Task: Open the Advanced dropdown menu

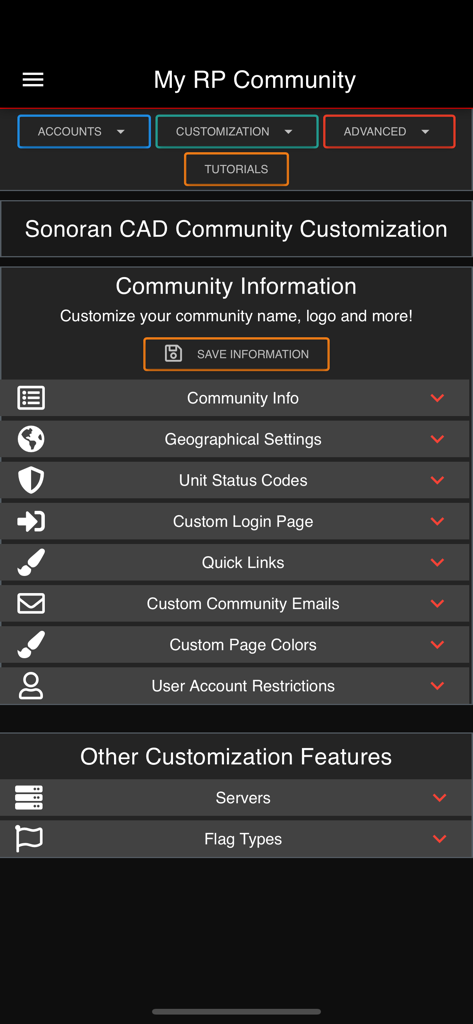Action: (x=389, y=131)
